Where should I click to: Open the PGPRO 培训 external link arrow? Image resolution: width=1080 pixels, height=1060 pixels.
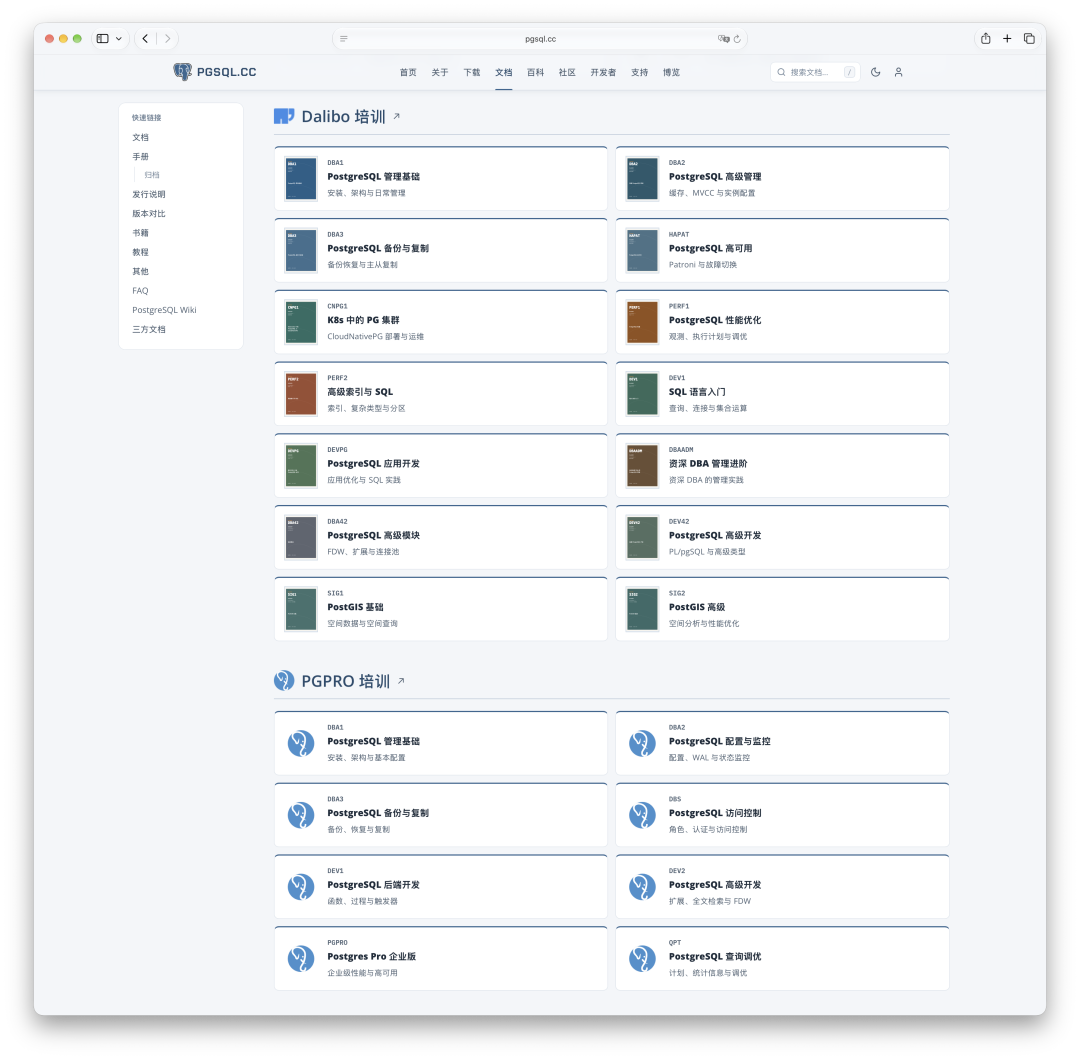(x=401, y=681)
